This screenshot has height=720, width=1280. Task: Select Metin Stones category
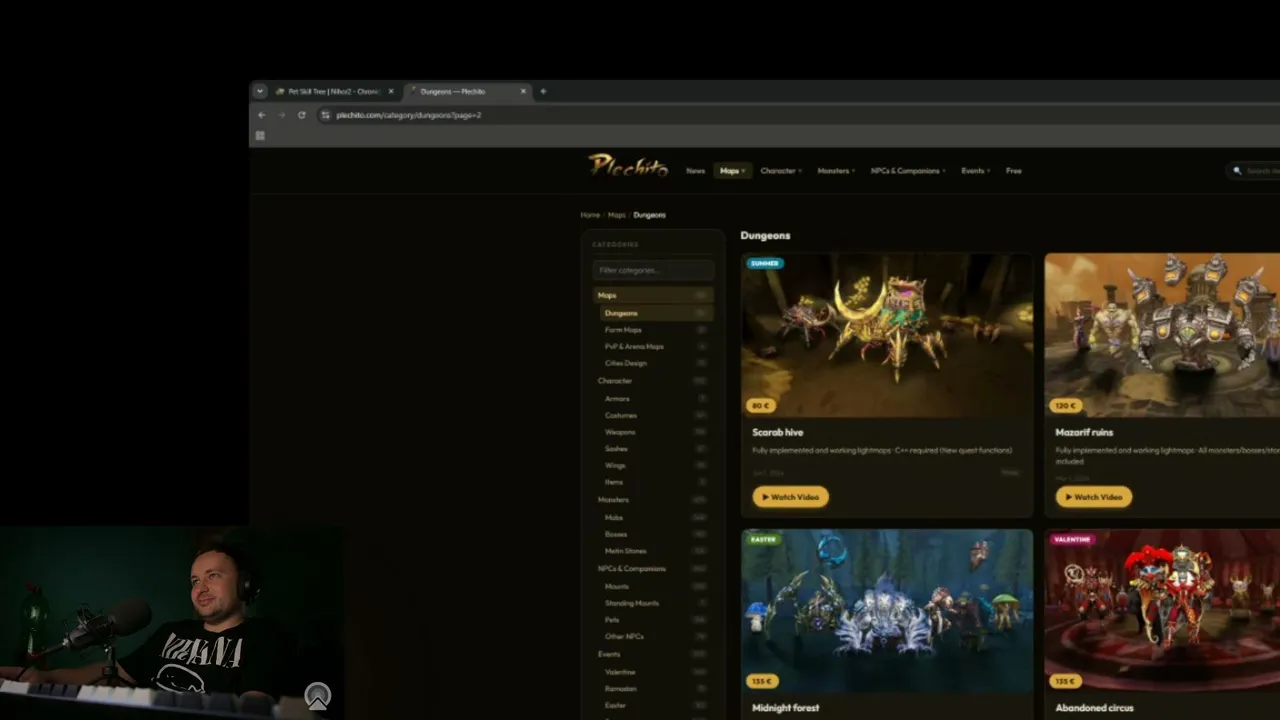(x=656, y=551)
